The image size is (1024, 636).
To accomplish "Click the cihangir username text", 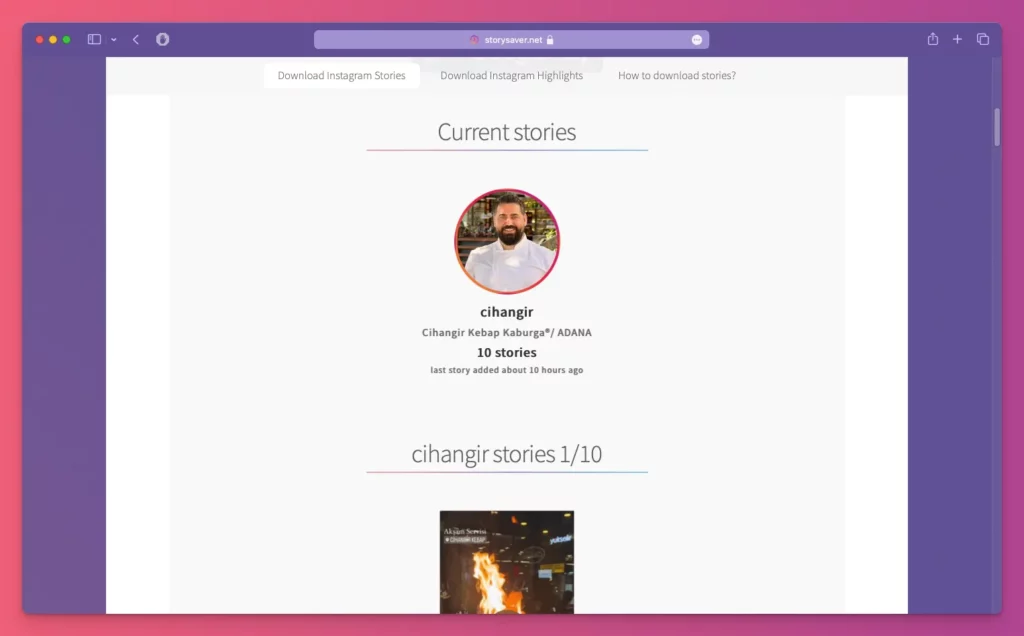I will pyautogui.click(x=507, y=312).
